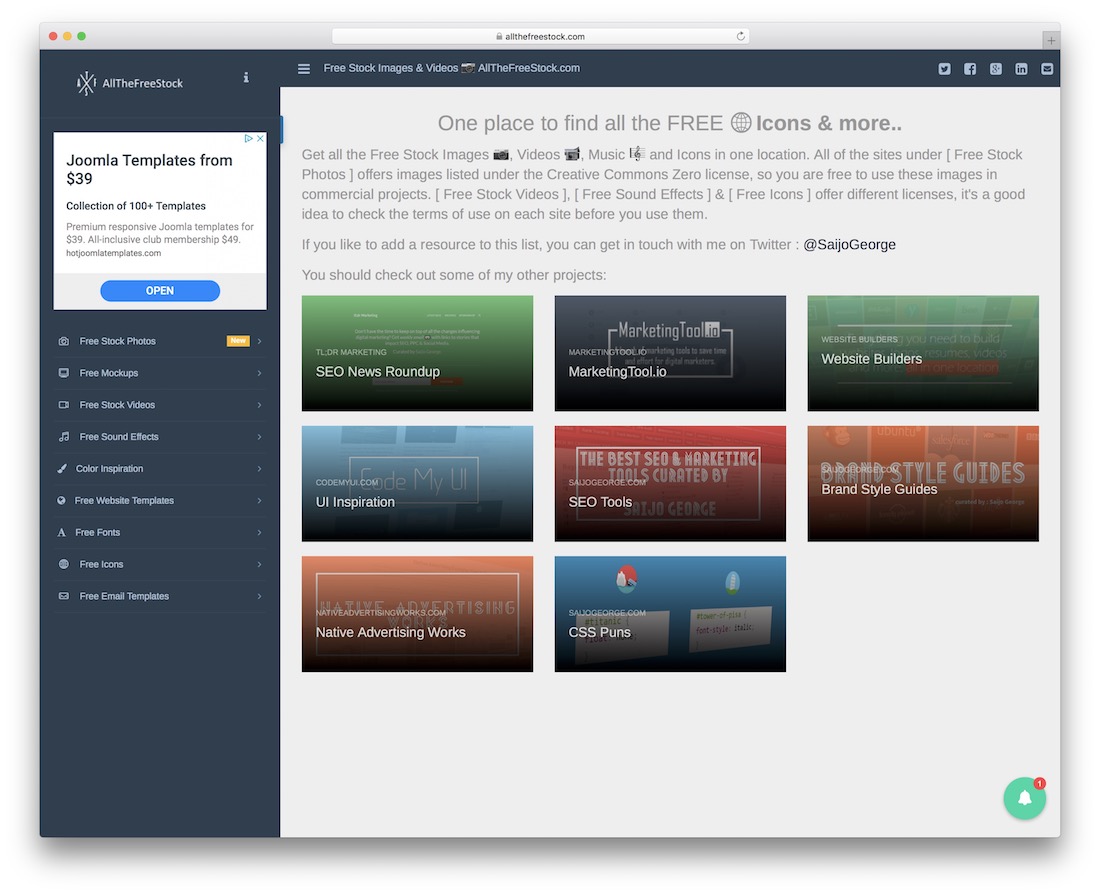Open the Free Stock Videos menu item
Image resolution: width=1100 pixels, height=894 pixels.
[160, 405]
